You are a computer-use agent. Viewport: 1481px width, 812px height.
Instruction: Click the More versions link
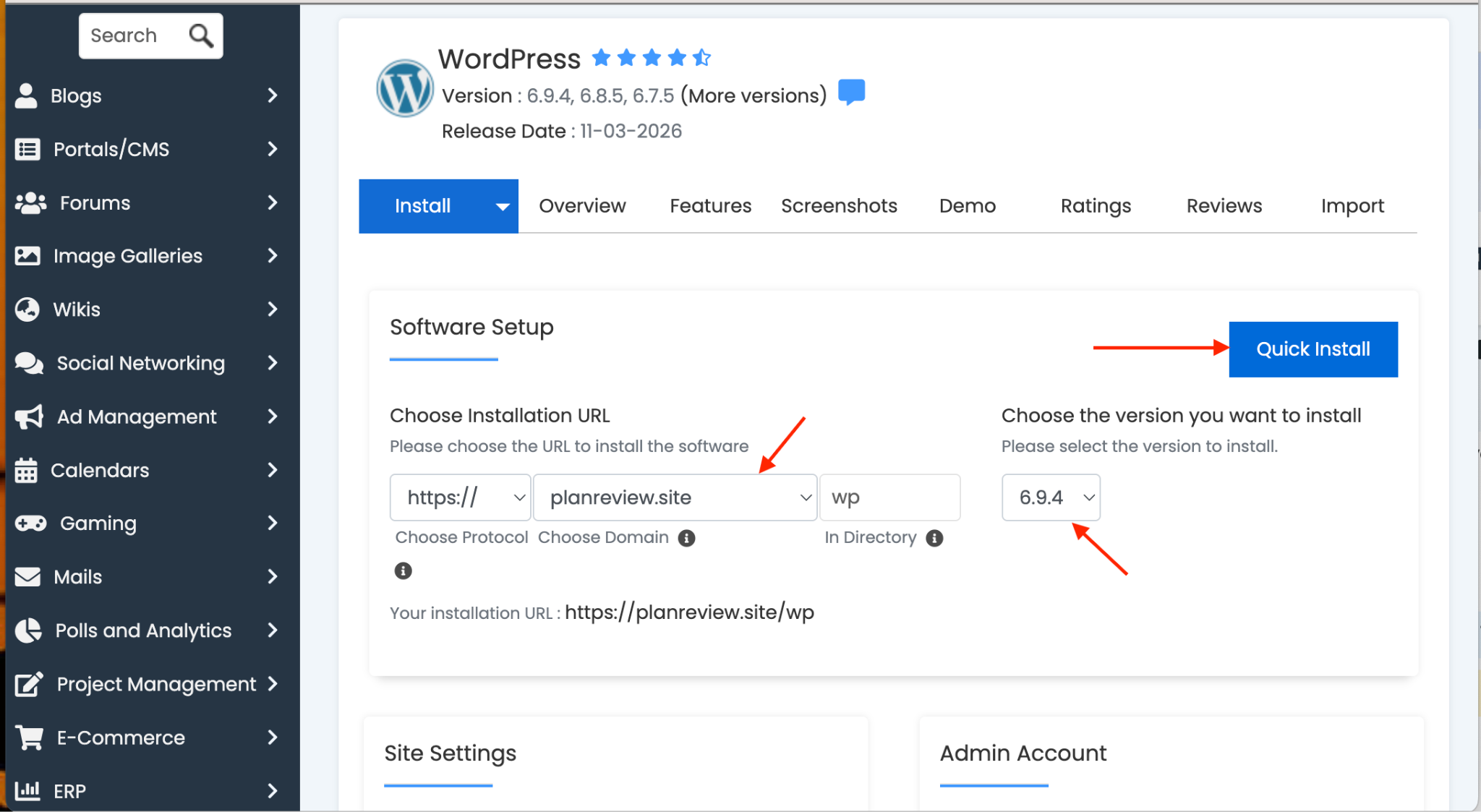[754, 95]
